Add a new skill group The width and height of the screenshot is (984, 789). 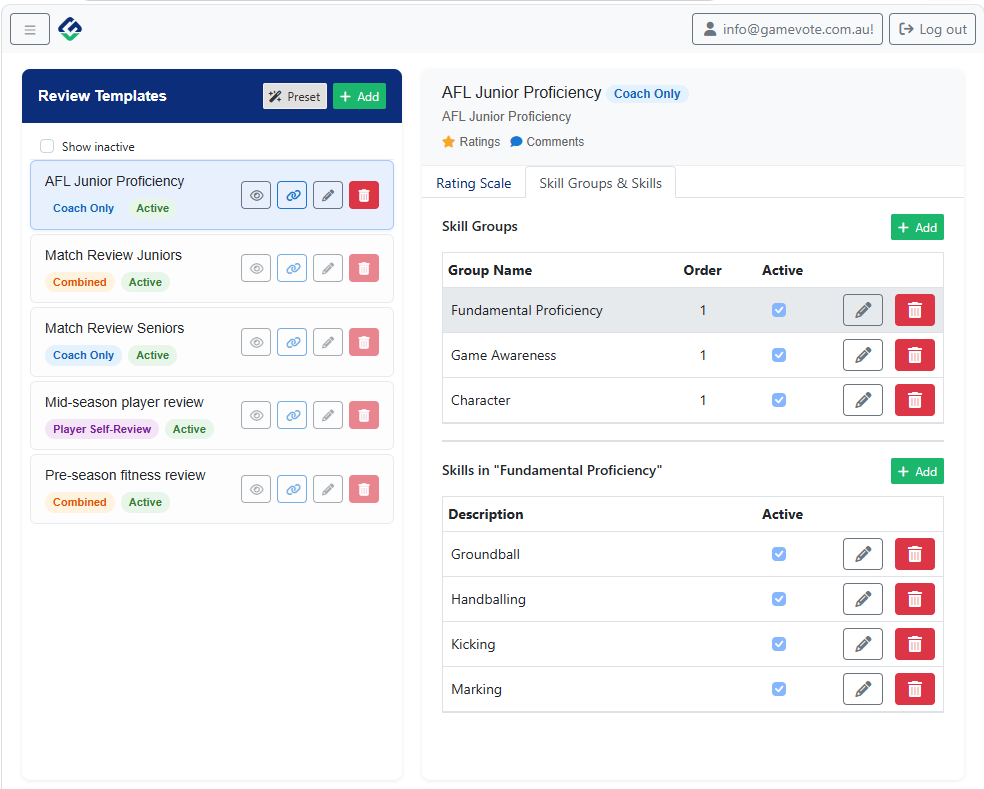click(x=916, y=227)
